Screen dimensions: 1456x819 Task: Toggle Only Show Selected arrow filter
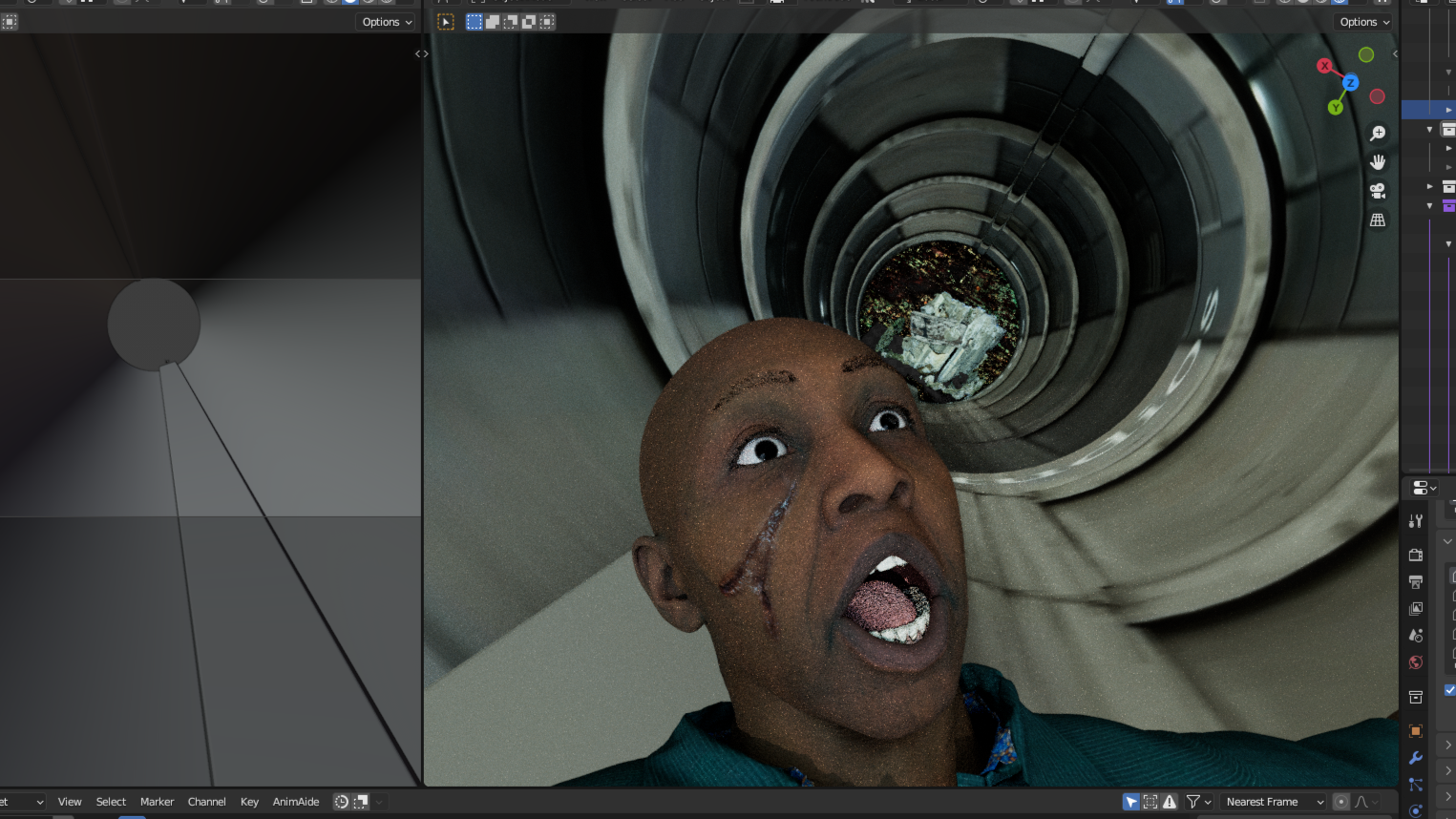(x=1130, y=802)
